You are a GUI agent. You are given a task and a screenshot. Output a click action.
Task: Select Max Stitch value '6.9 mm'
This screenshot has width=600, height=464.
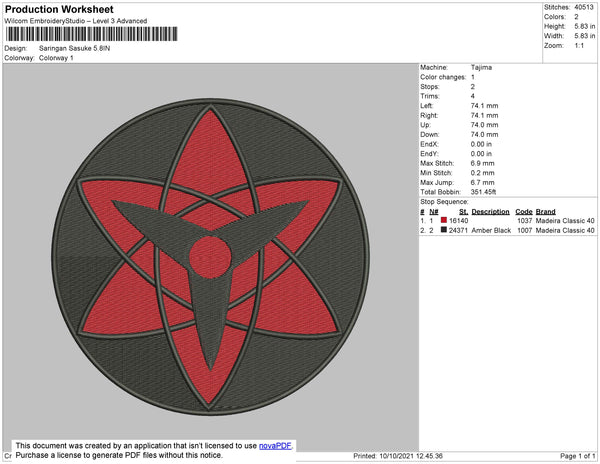482,163
